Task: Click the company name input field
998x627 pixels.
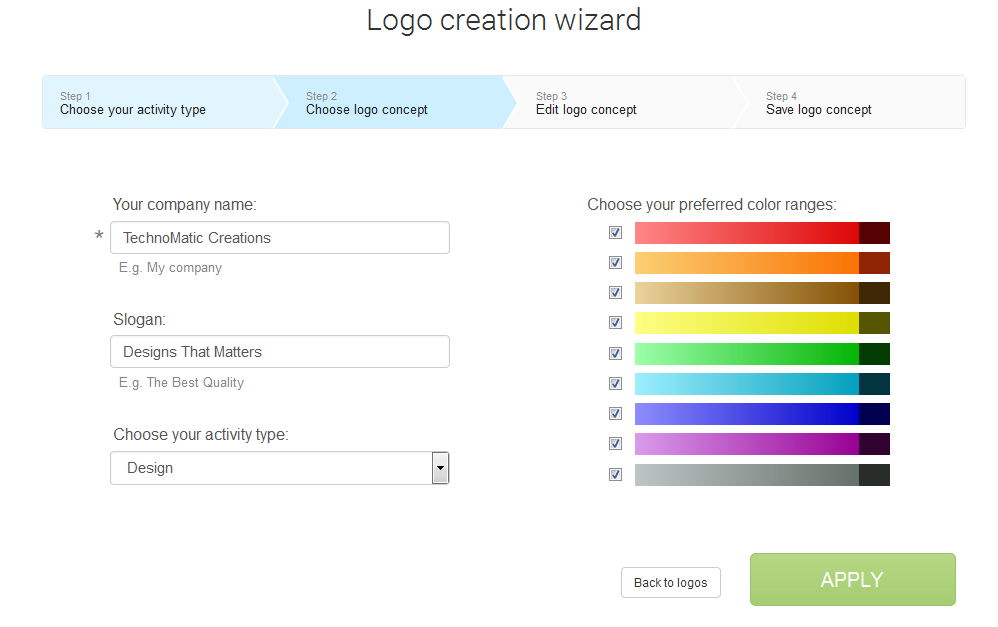Action: pyautogui.click(x=279, y=237)
